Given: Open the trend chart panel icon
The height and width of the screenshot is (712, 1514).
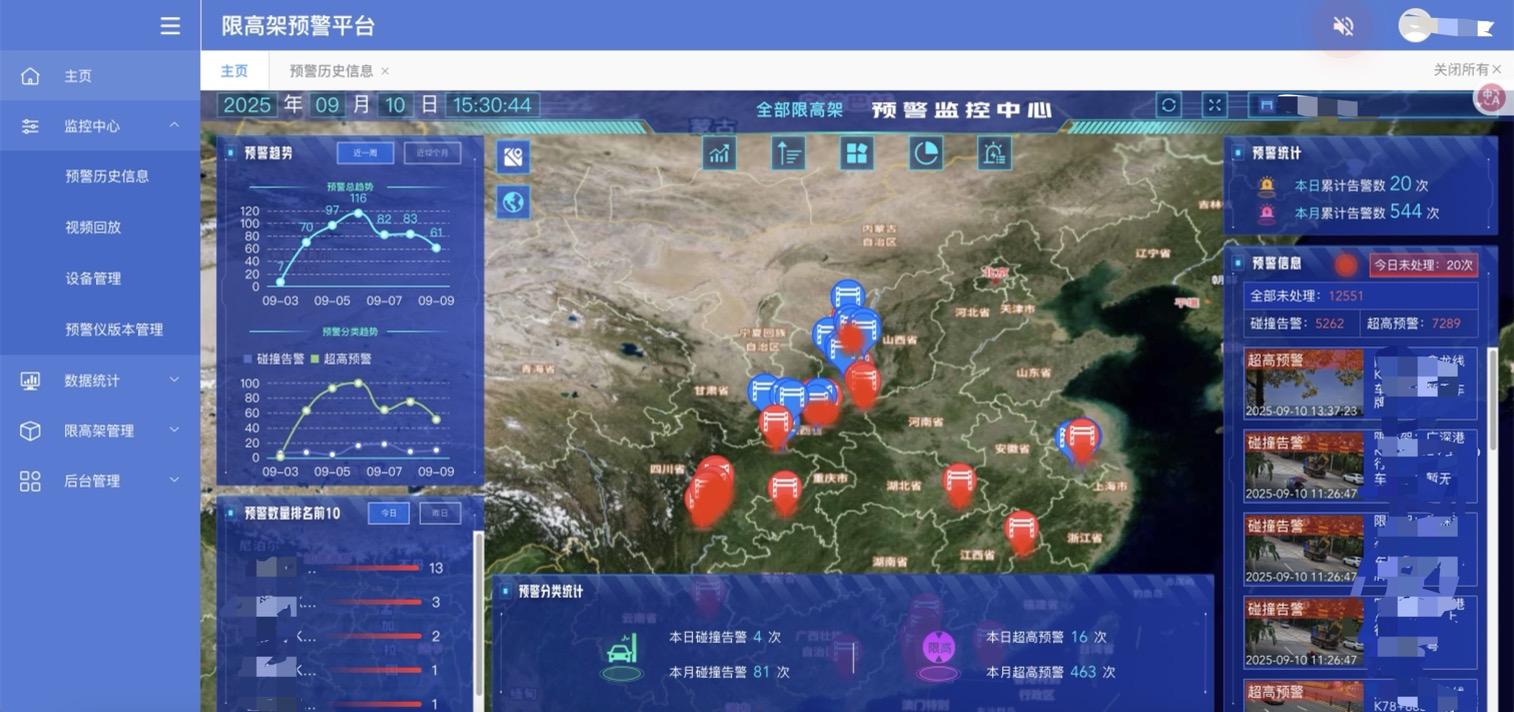Looking at the screenshot, I should tap(719, 153).
